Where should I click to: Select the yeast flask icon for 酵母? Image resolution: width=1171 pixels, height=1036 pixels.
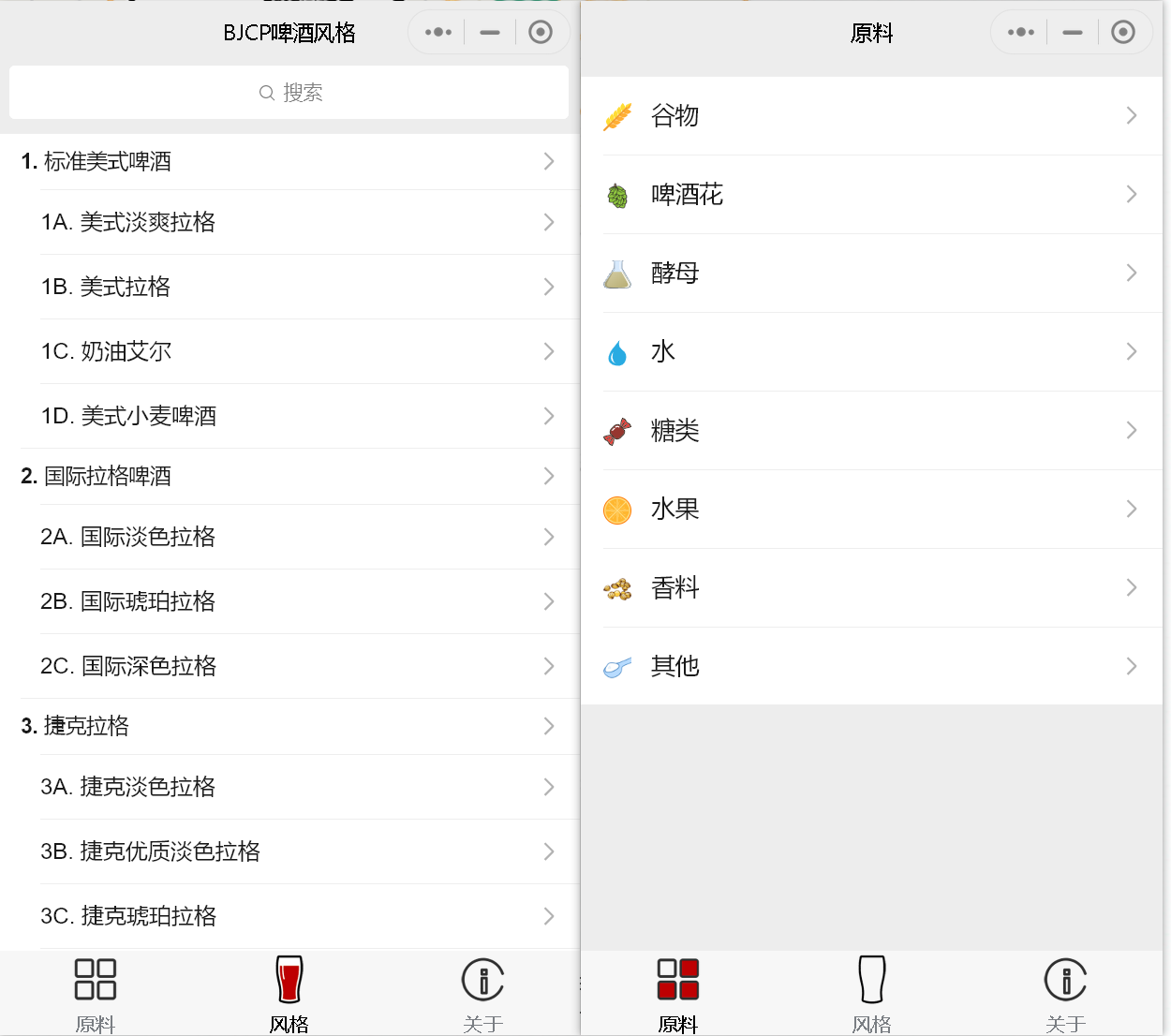(x=617, y=274)
